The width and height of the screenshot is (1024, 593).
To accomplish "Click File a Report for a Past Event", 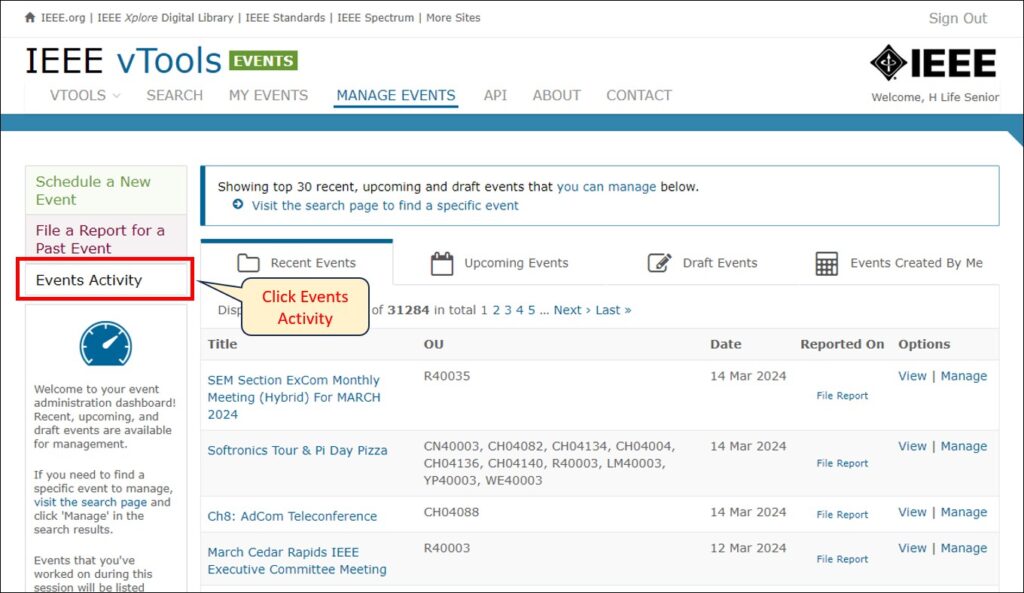I will point(106,239).
